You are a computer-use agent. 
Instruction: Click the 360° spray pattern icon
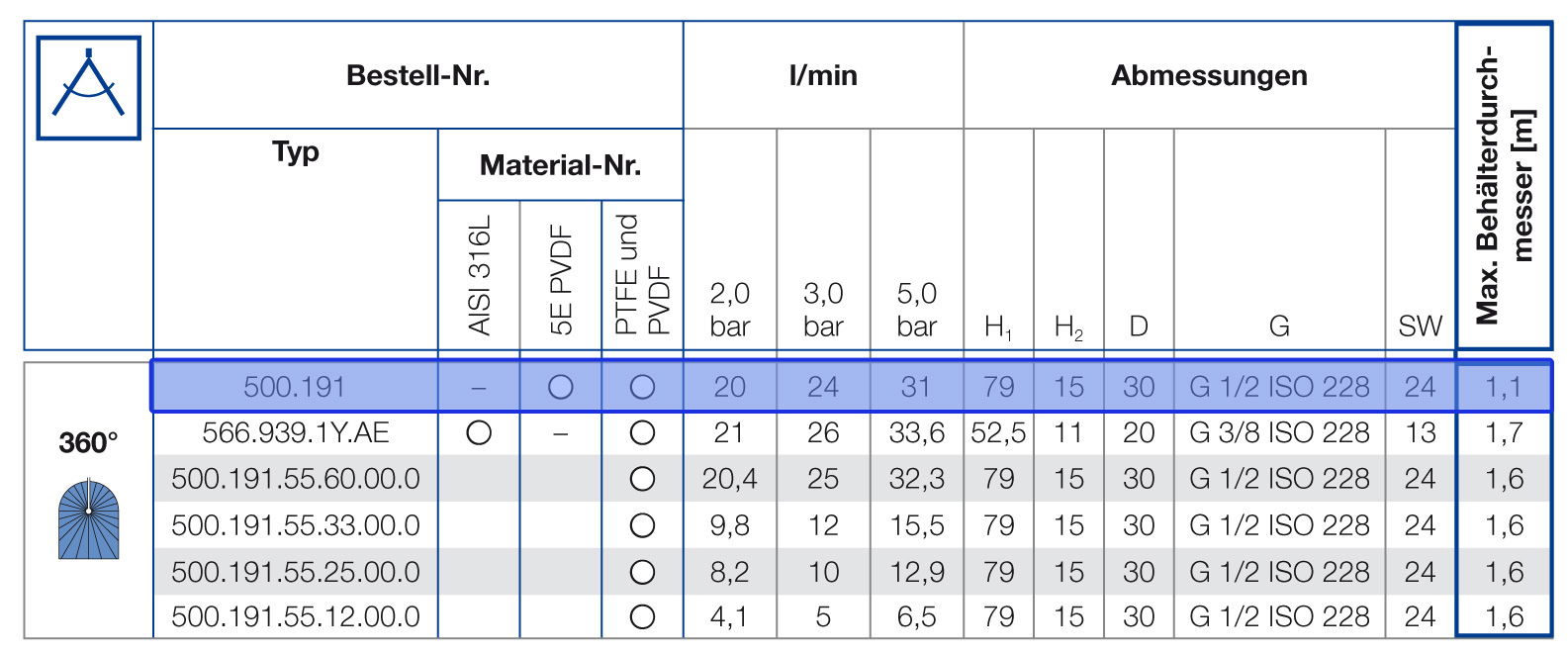(88, 518)
